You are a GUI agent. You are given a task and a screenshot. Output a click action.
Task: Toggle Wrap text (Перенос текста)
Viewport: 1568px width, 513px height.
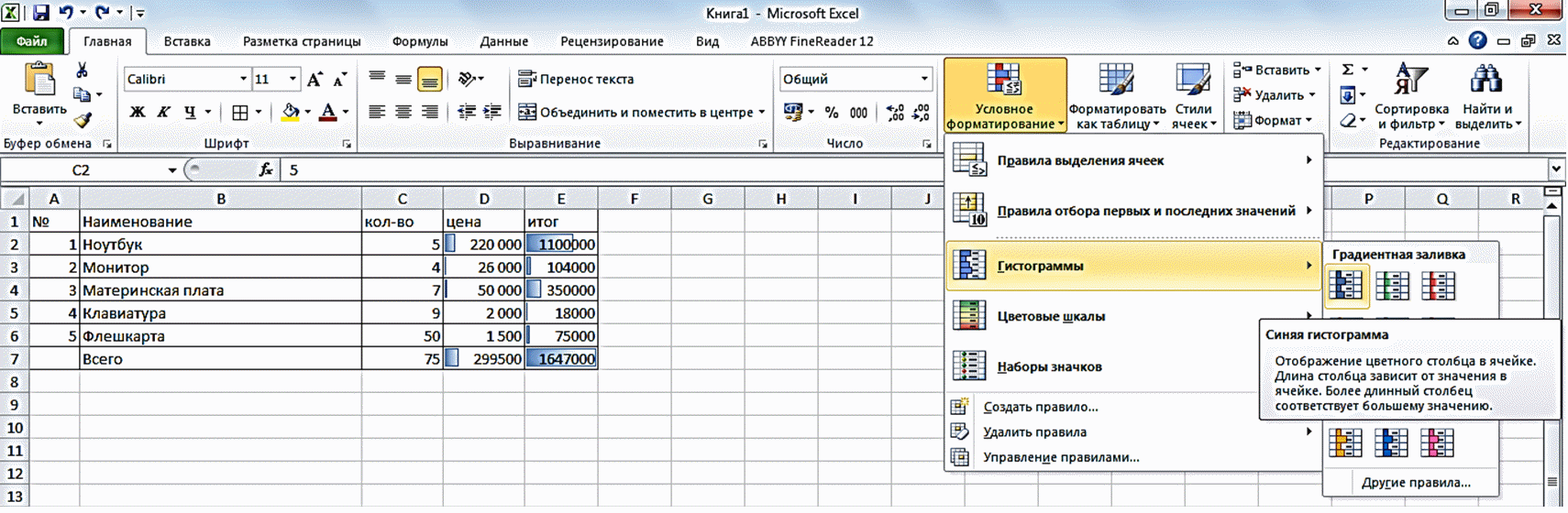click(x=576, y=79)
